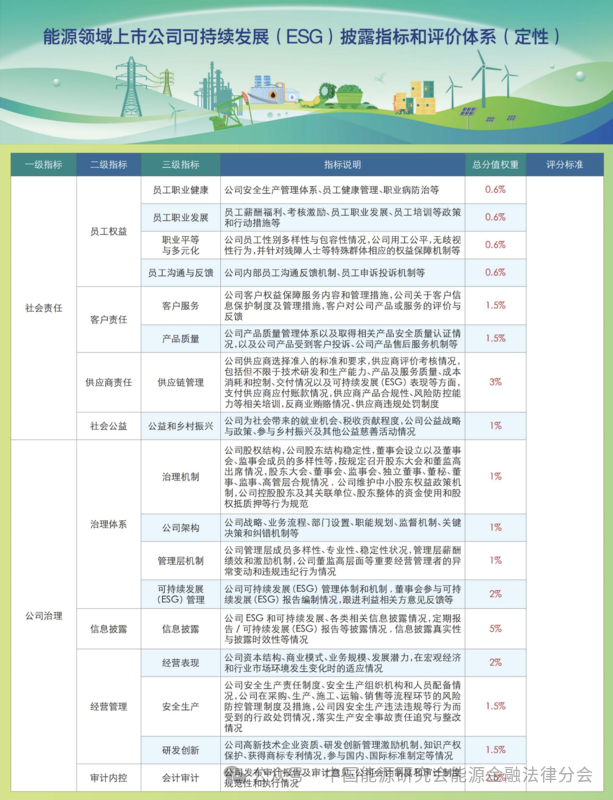Click description starting 公司供应商选择准入的标准
The image size is (613, 800).
click(342, 382)
